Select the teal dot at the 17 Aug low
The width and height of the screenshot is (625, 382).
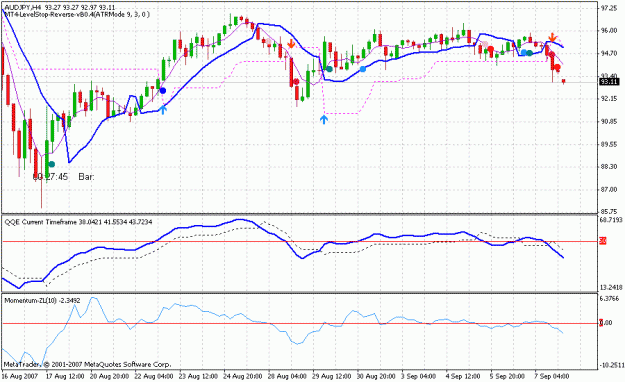tap(51, 164)
